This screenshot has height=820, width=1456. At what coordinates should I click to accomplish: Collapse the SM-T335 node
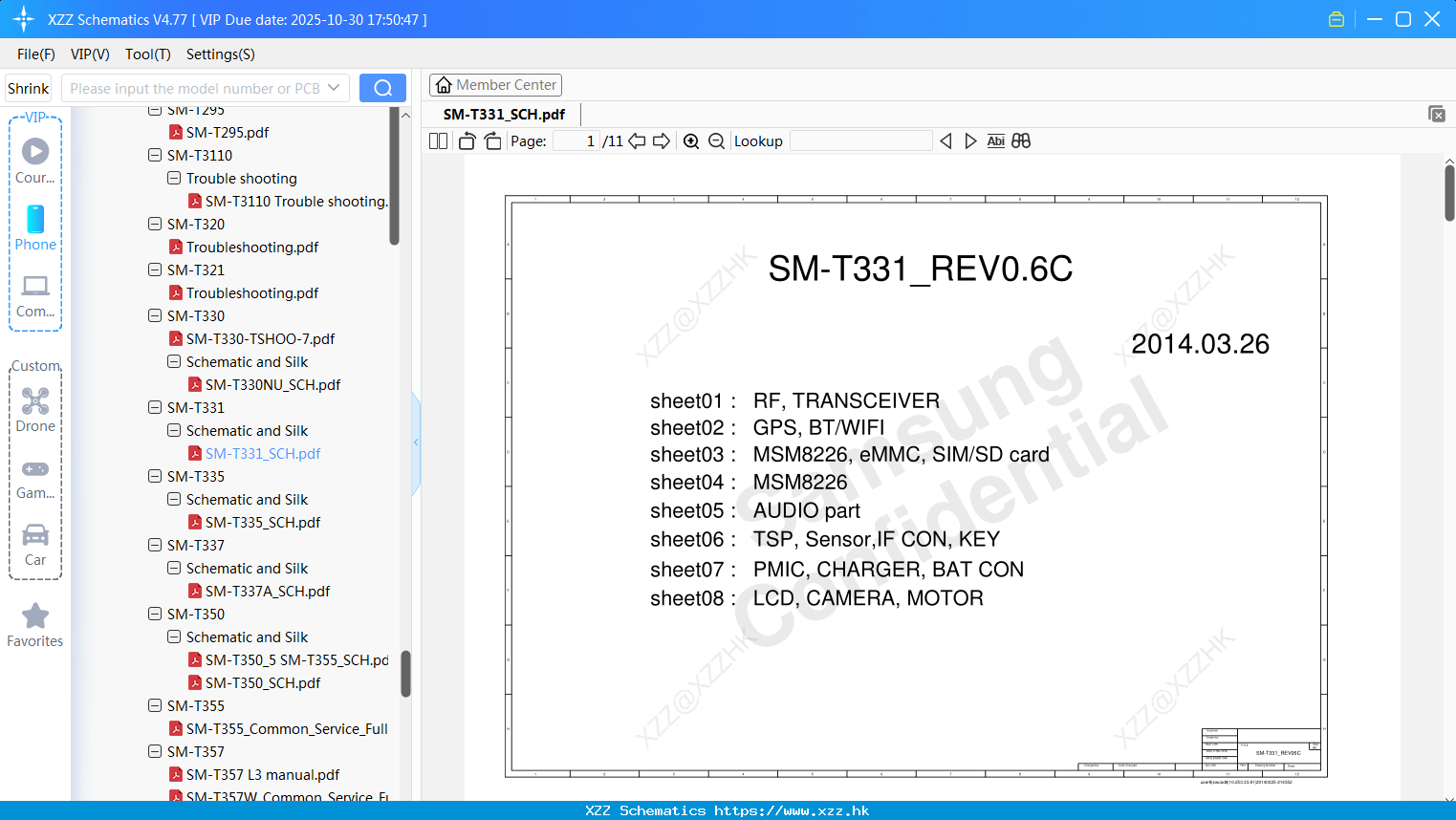(155, 476)
